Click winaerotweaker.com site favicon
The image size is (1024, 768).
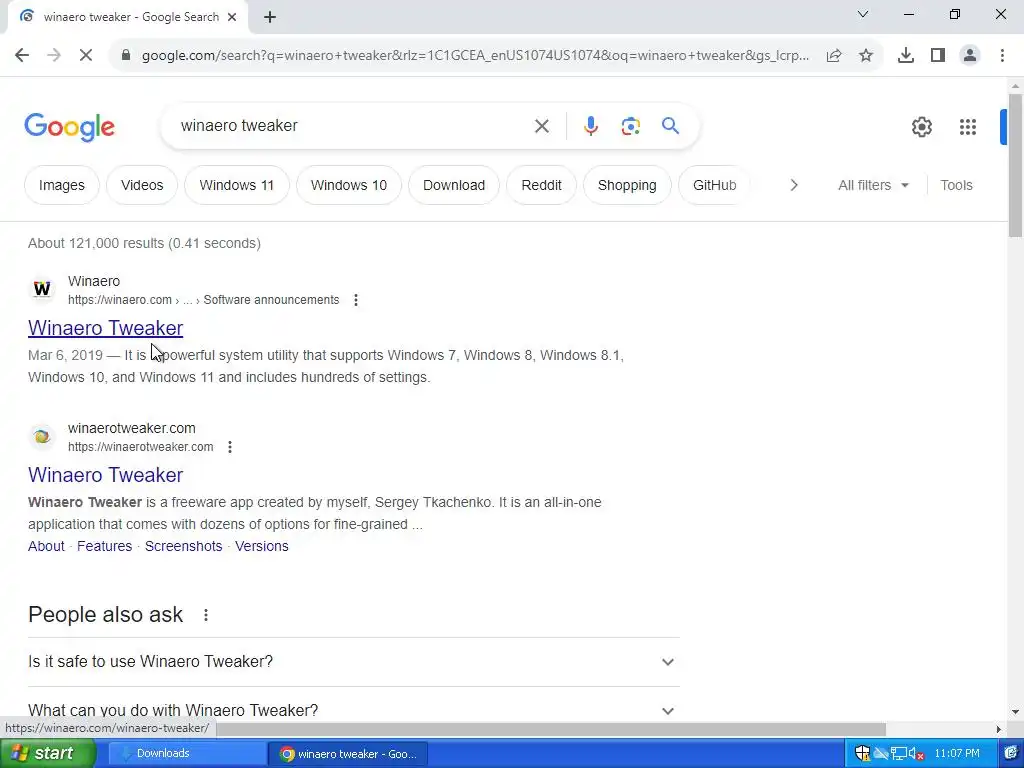point(42,436)
